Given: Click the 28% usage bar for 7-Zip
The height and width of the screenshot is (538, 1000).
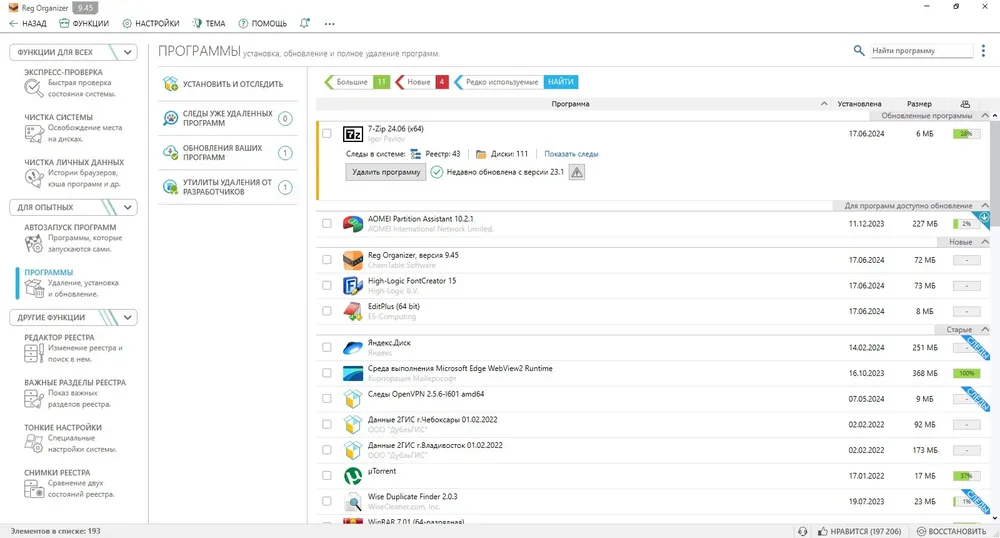Looking at the screenshot, I should point(966,134).
